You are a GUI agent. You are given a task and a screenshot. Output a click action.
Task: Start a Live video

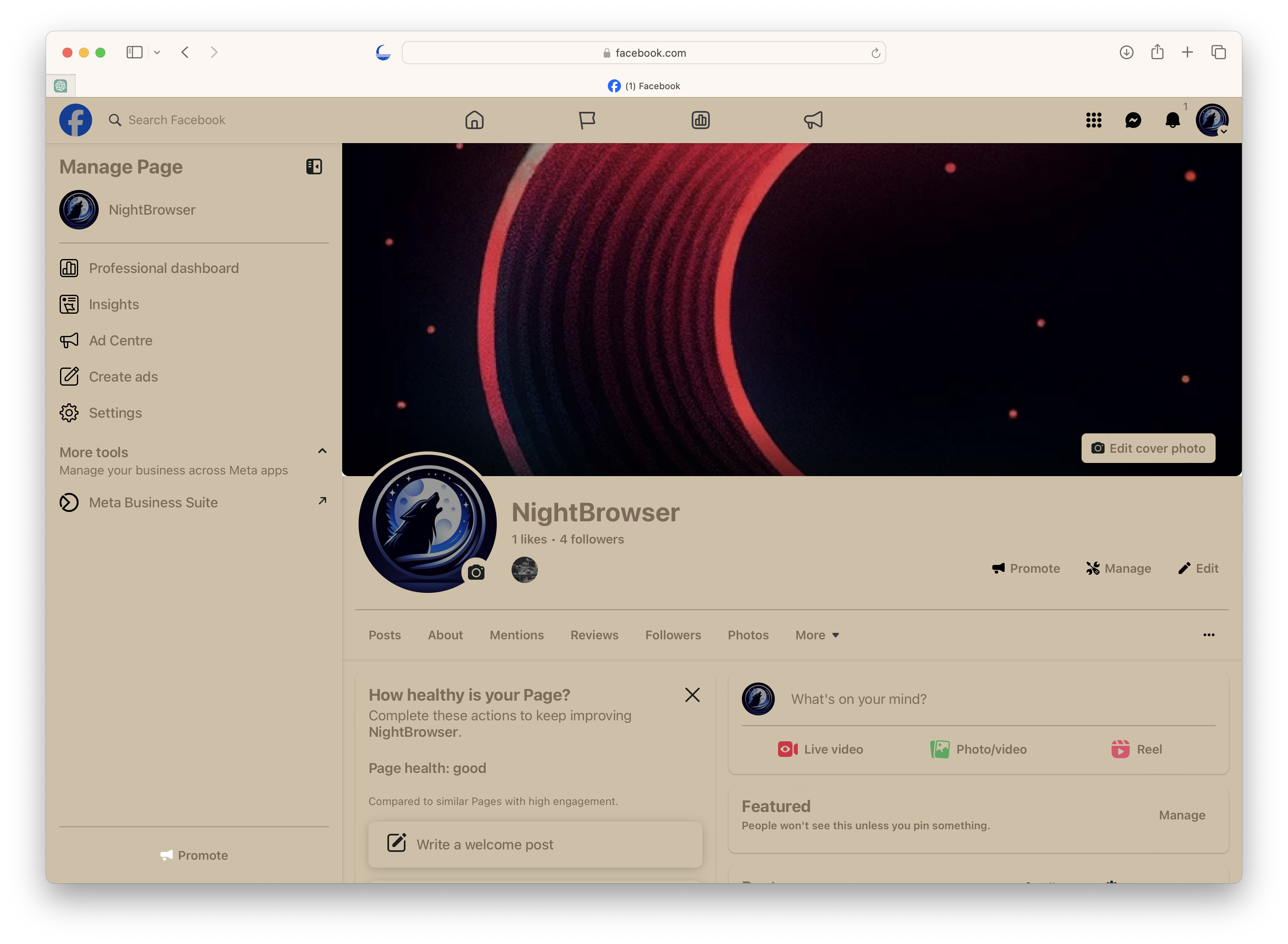pos(820,750)
